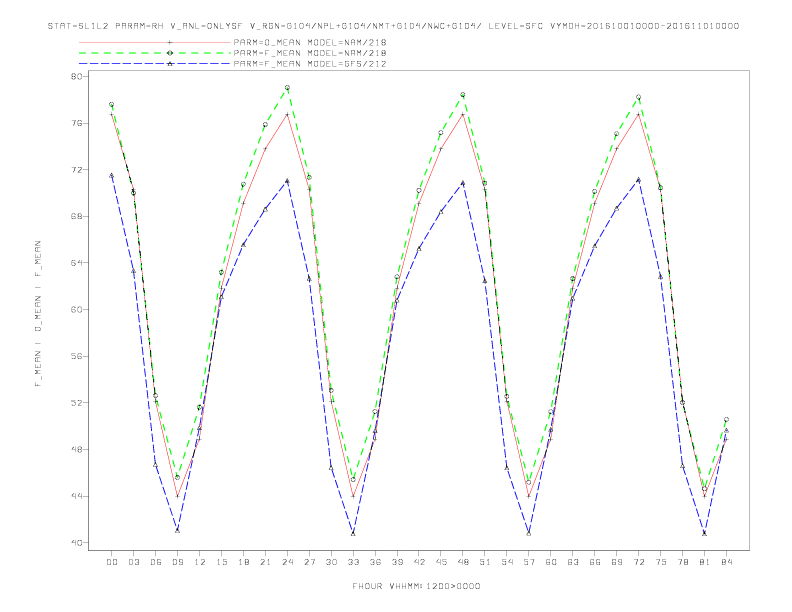Click x-axis forecast hour 12
The width and height of the screenshot is (792, 612).
200,562
